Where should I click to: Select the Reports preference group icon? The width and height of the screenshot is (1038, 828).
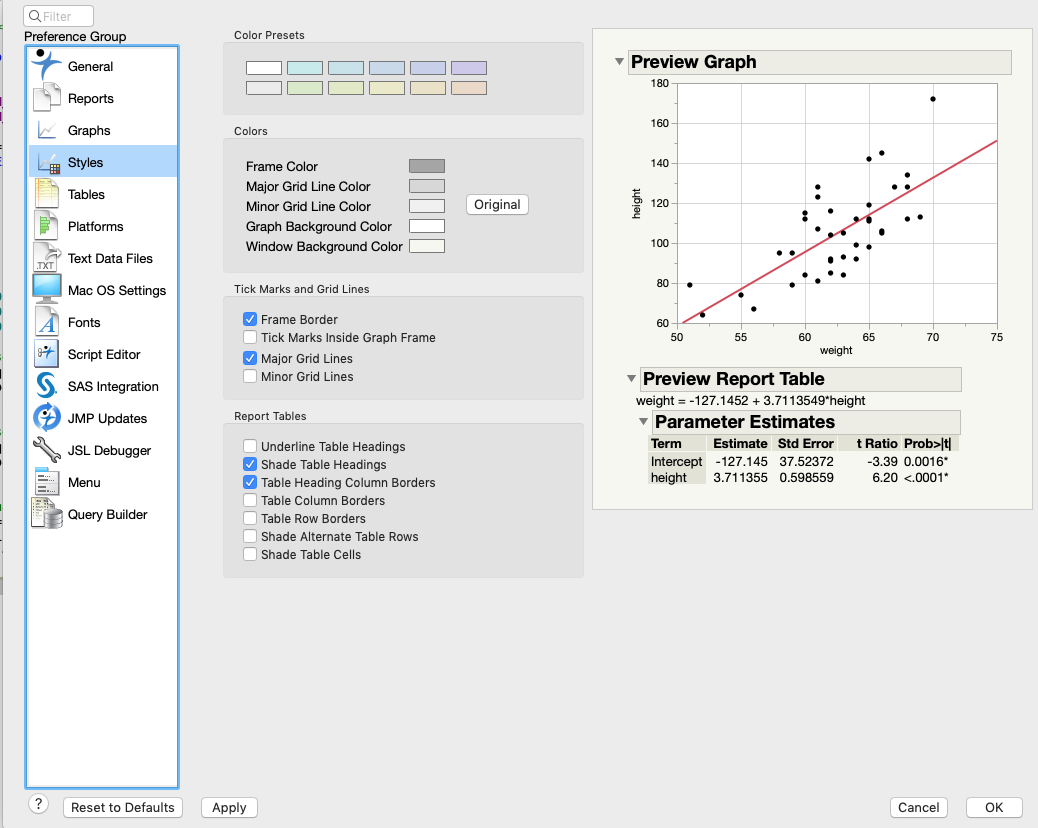(47, 97)
